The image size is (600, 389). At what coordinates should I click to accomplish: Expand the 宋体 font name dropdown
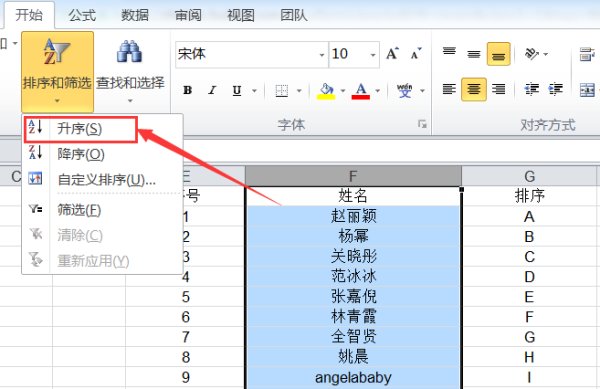[x=322, y=55]
